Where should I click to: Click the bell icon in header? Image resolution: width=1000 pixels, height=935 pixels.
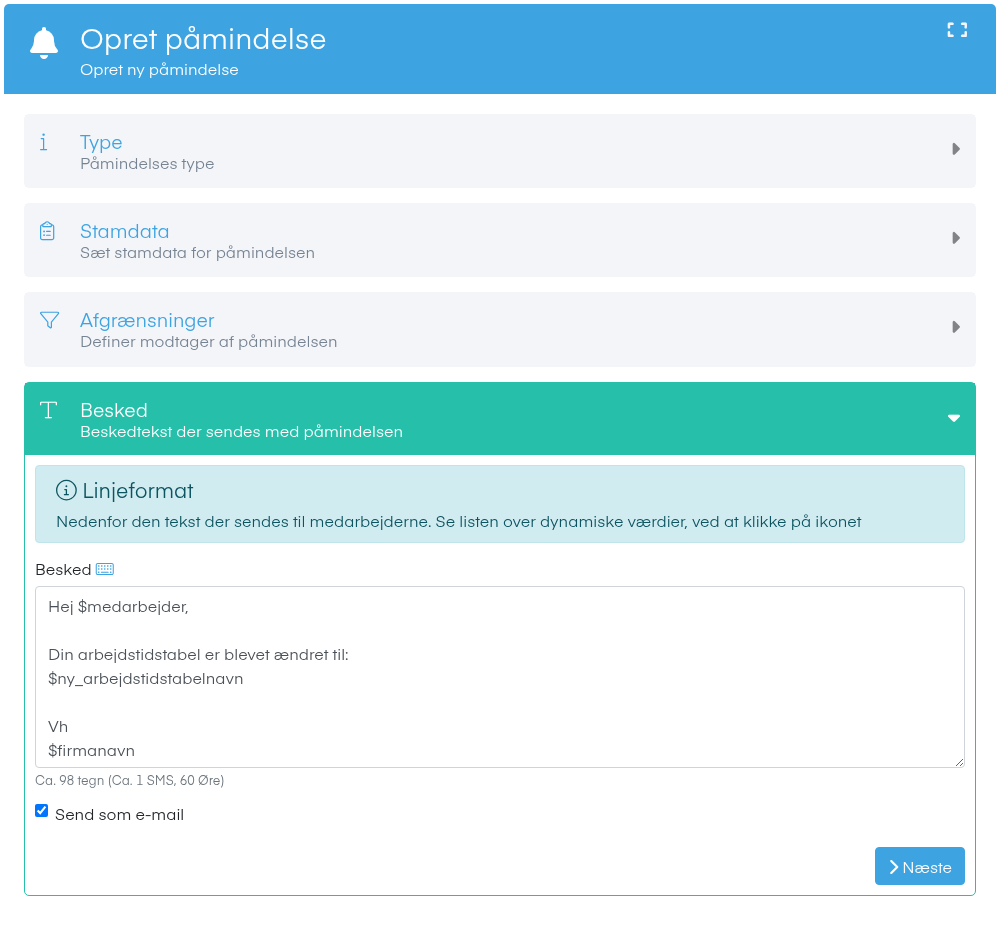[44, 43]
